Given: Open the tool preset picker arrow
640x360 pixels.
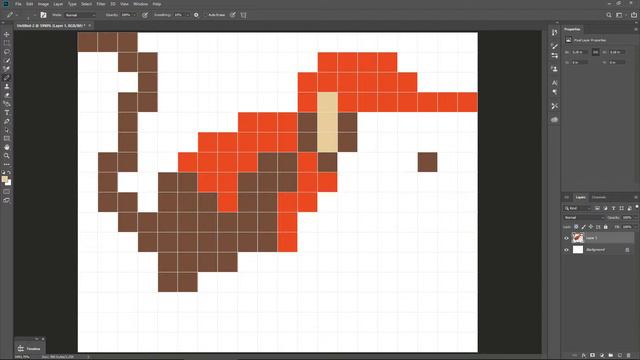Looking at the screenshot, I should point(17,15).
